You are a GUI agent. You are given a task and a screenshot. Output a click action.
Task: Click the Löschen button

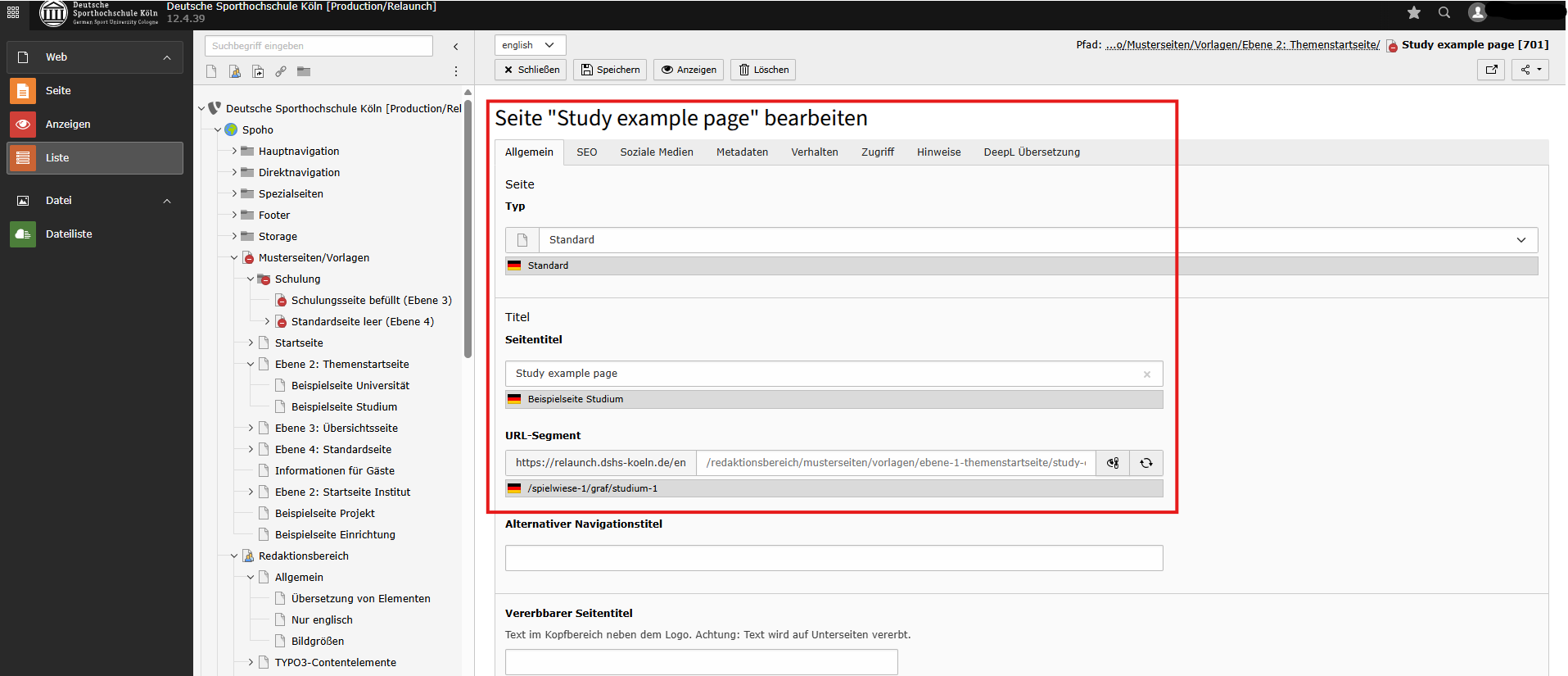point(763,70)
